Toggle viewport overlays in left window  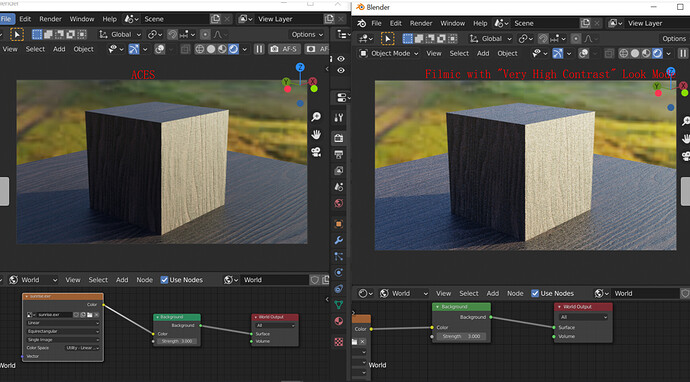(159, 49)
